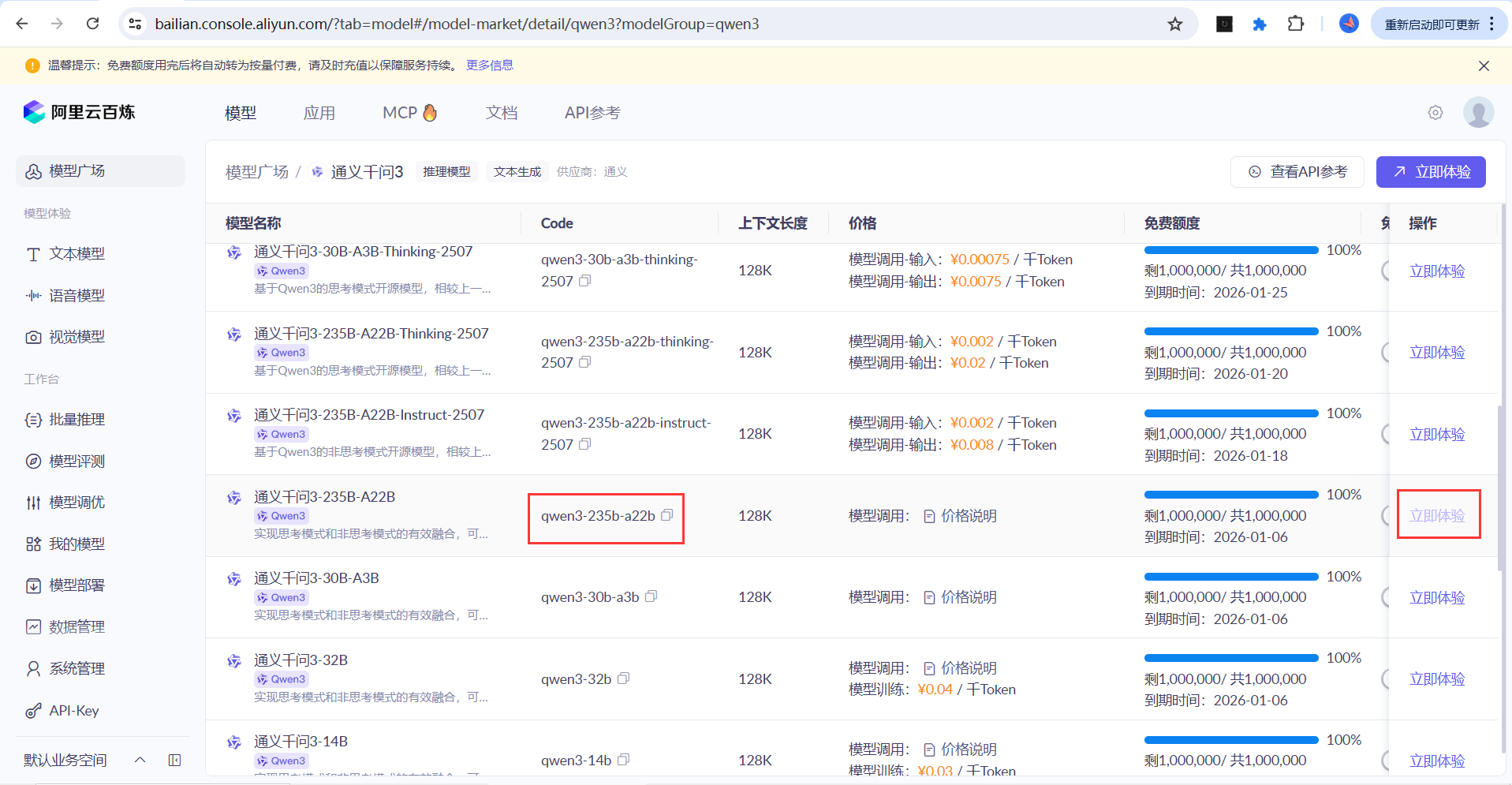
Task: Click the purple 立即体验 header button
Action: pyautogui.click(x=1431, y=172)
